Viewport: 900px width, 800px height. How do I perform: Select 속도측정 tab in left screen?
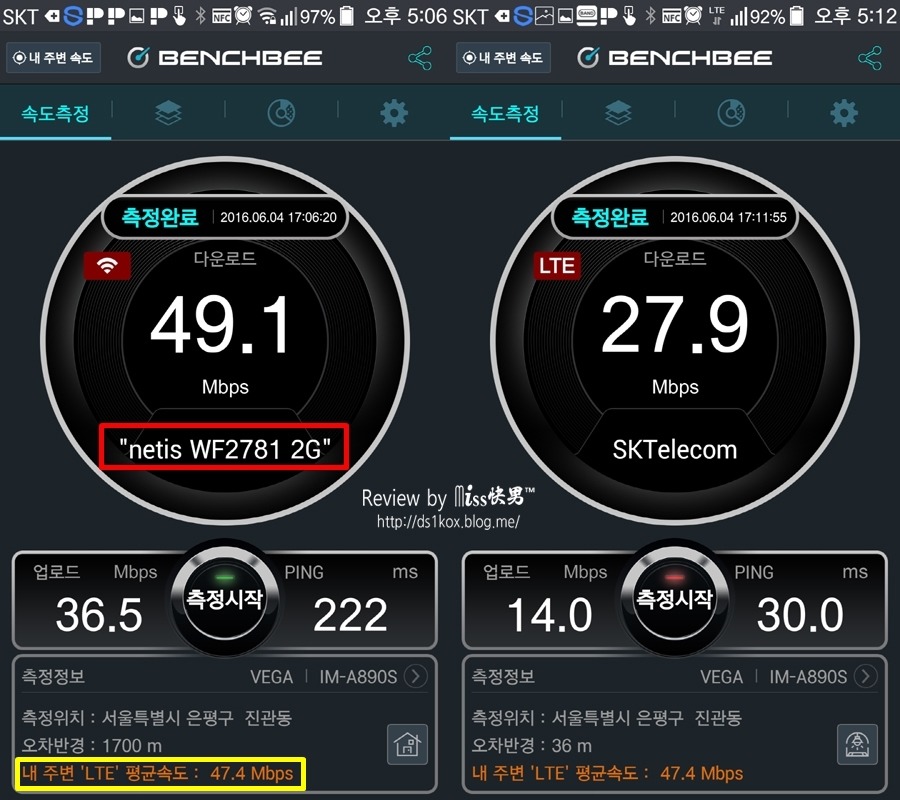coord(55,113)
